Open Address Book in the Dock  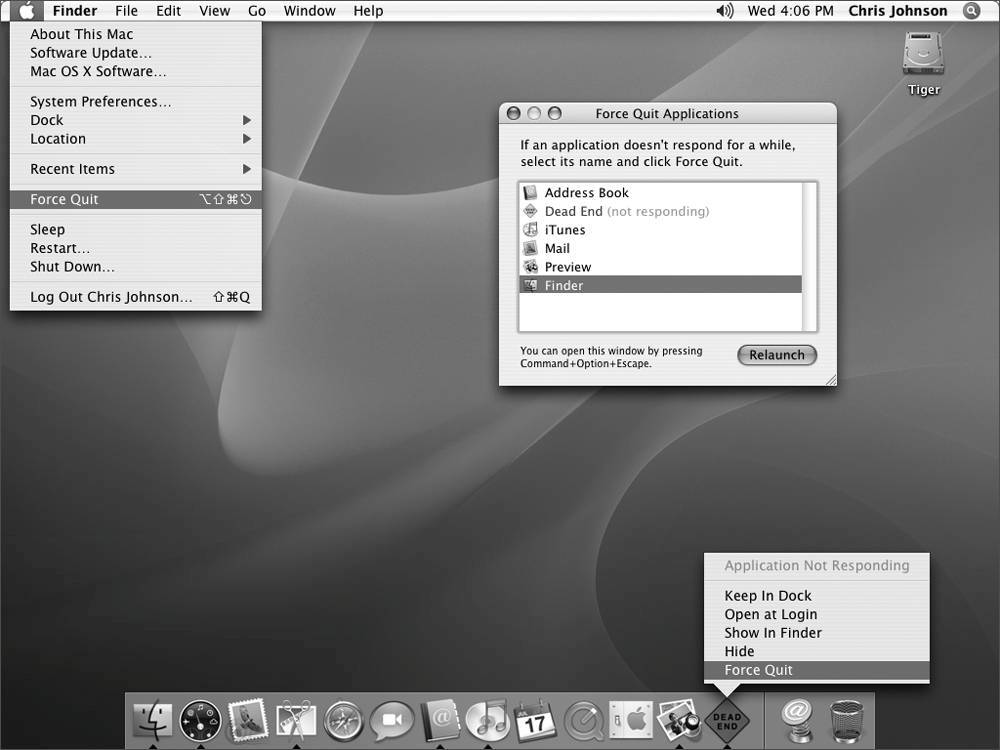(x=440, y=720)
